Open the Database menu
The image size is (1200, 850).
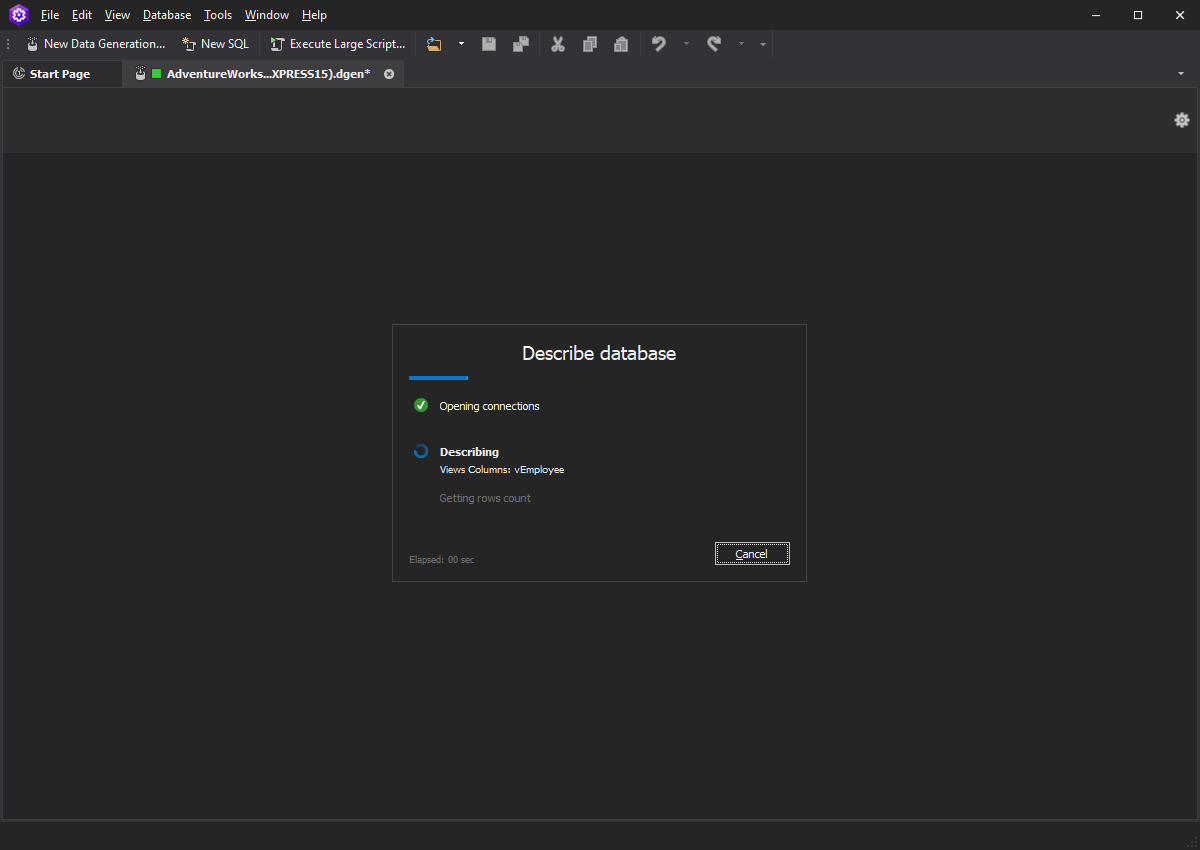[166, 14]
